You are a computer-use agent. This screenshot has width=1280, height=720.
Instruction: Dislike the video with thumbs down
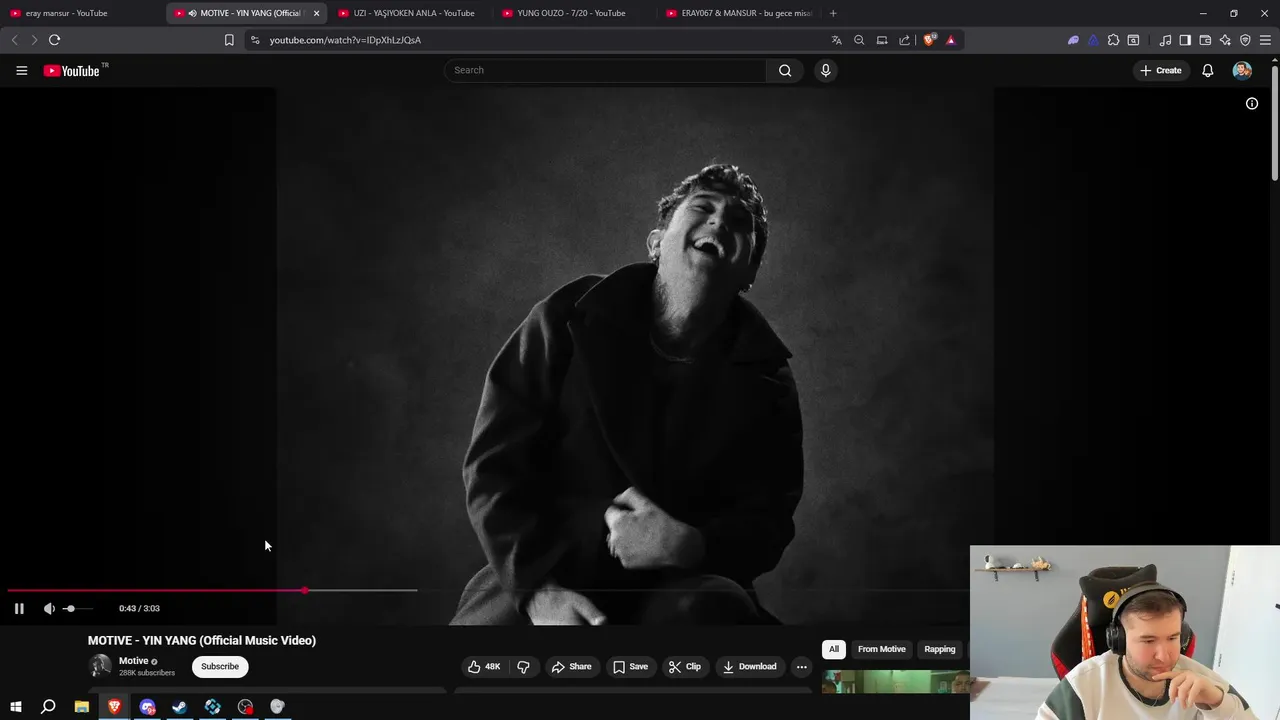pos(523,666)
